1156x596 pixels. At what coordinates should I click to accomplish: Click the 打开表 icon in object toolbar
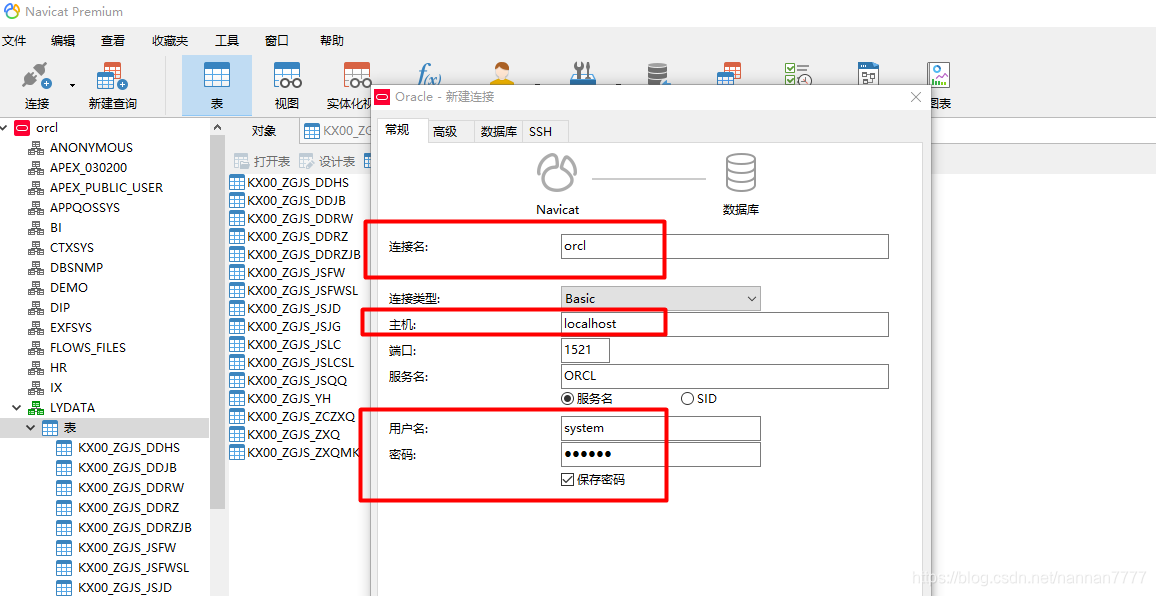242,161
